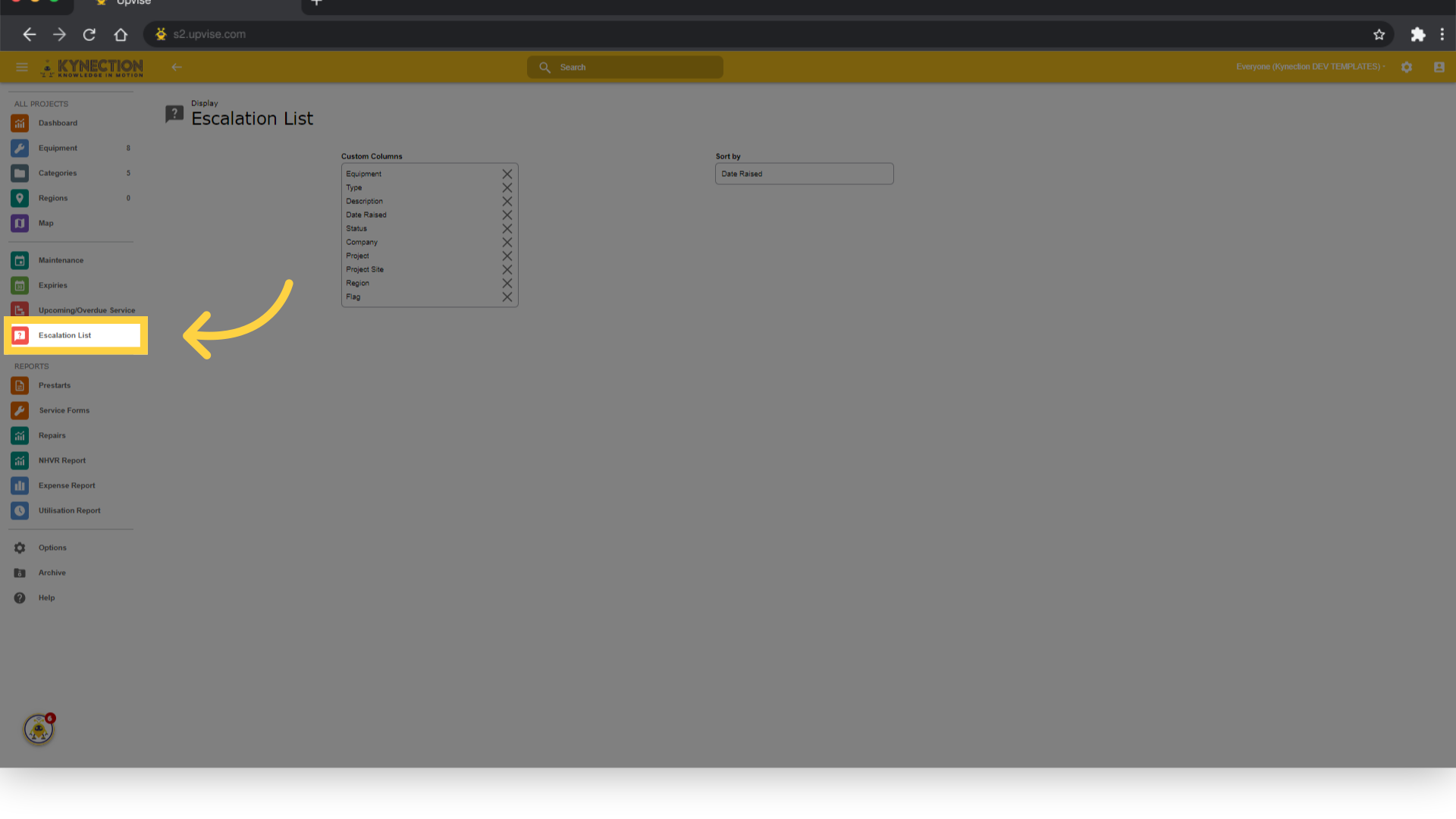Remove the Date Raised custom column
Viewport: 1456px width, 819px height.
507,215
